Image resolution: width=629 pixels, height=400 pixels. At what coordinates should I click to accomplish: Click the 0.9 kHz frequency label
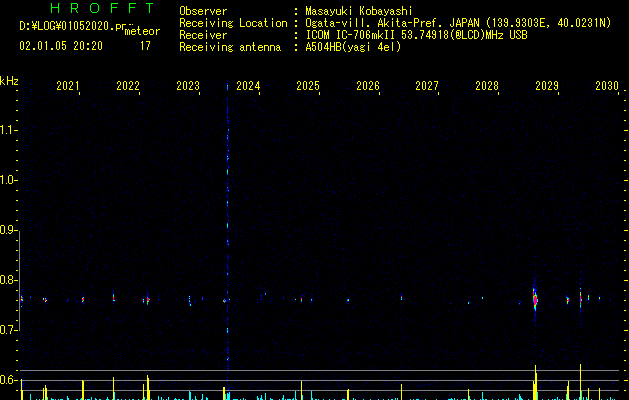[8, 230]
